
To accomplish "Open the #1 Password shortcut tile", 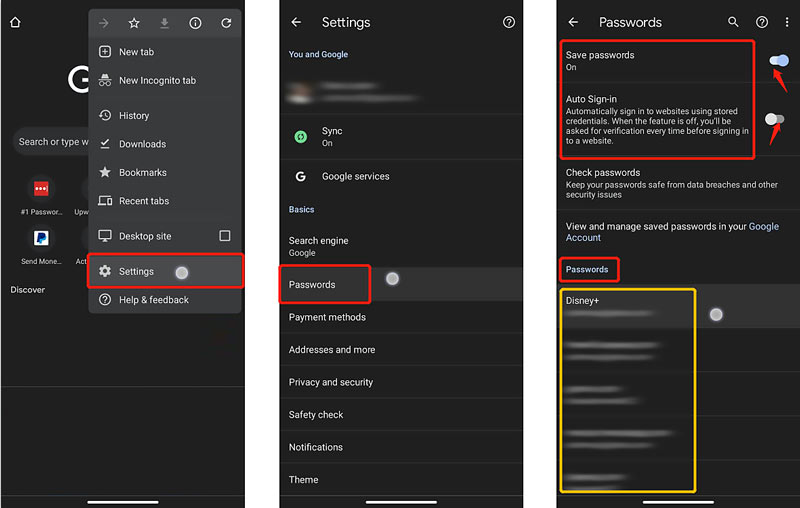I will pos(41,196).
